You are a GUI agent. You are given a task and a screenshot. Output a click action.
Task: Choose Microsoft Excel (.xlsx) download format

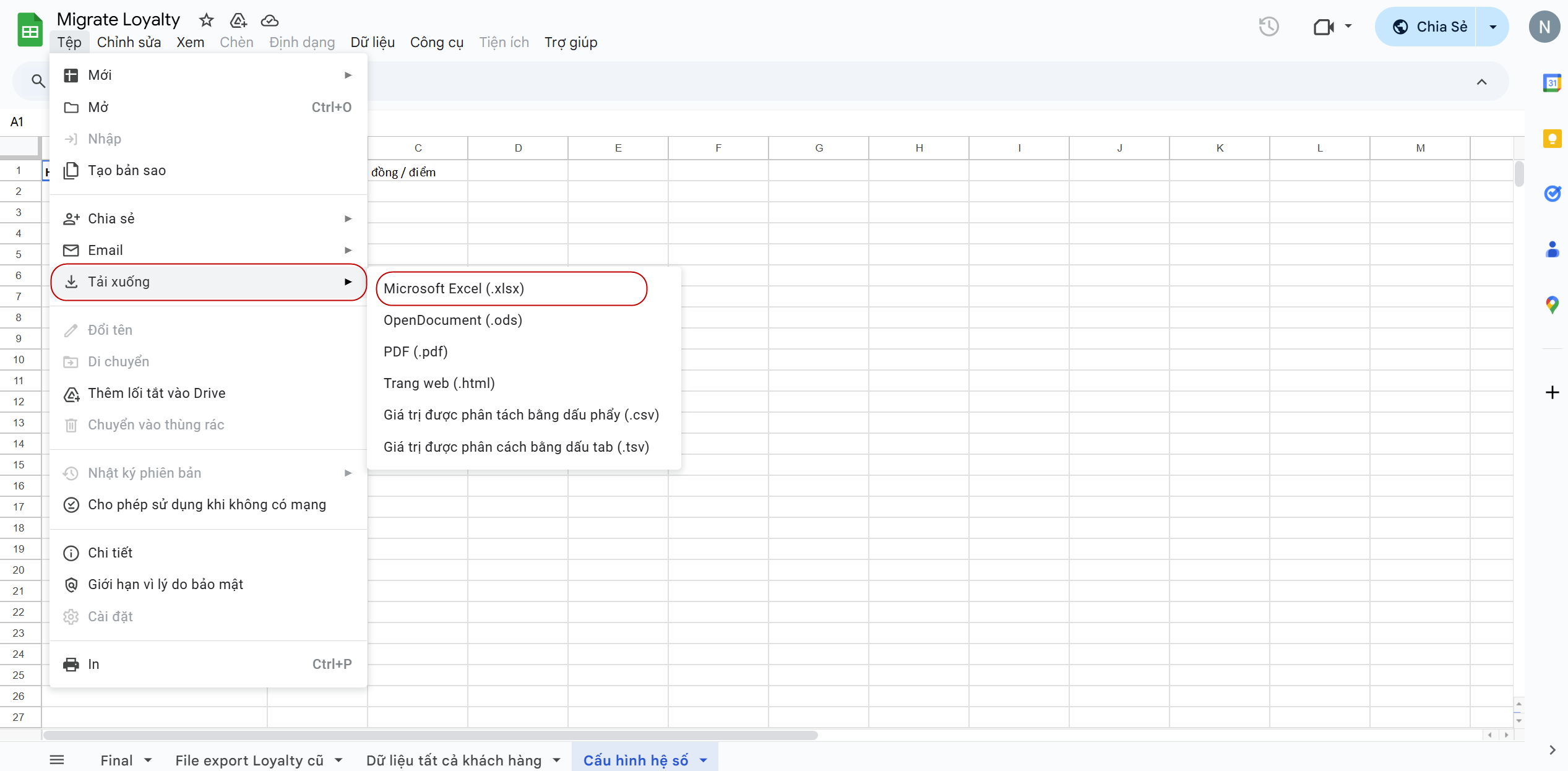tap(454, 289)
